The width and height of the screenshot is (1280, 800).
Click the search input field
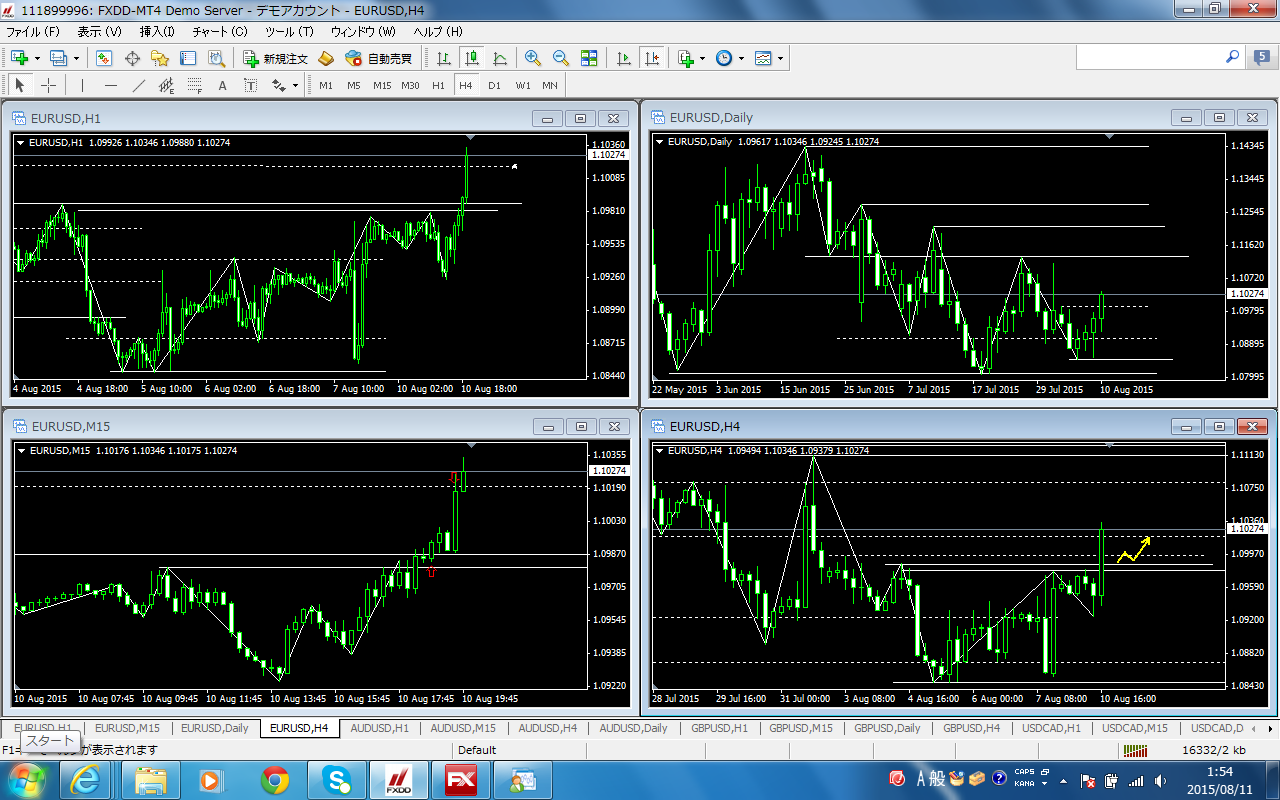pyautogui.click(x=1158, y=58)
